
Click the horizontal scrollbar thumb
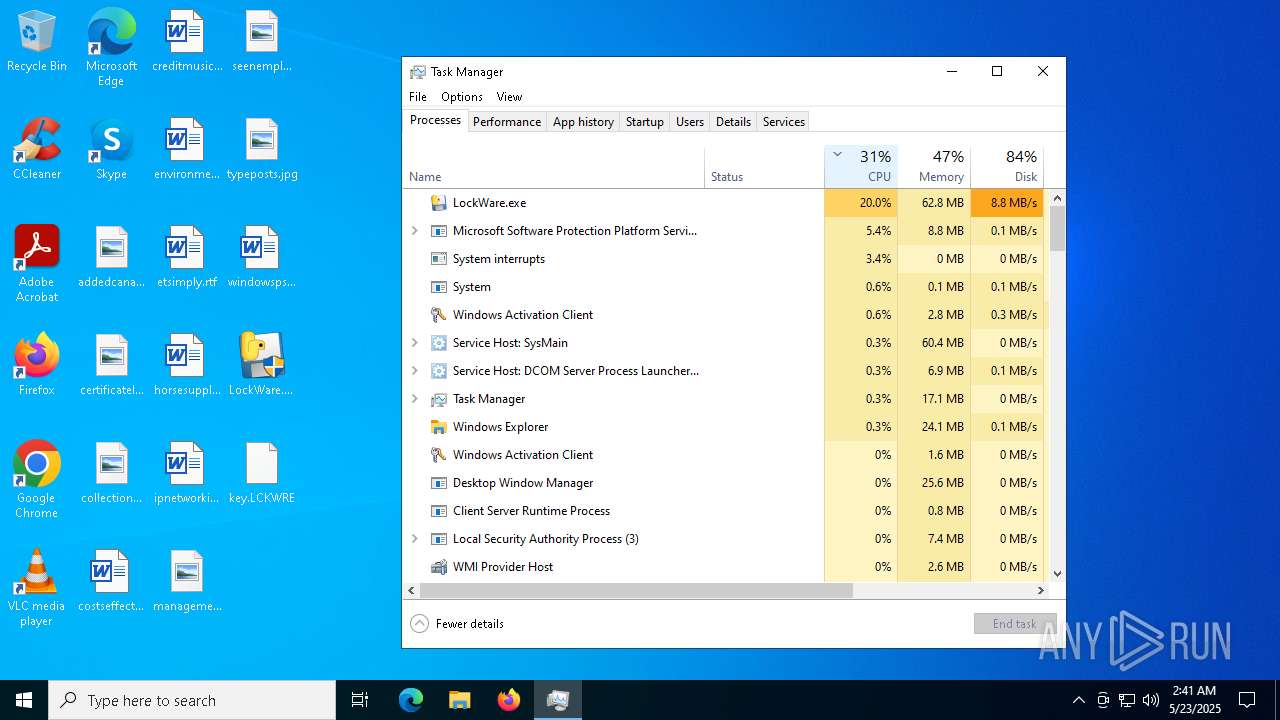636,591
